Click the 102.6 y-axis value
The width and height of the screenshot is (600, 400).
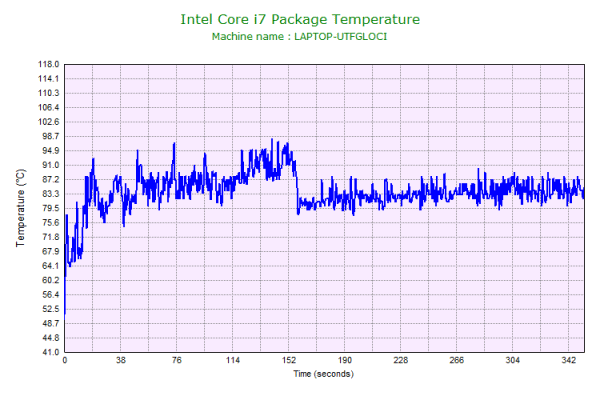tap(49, 122)
